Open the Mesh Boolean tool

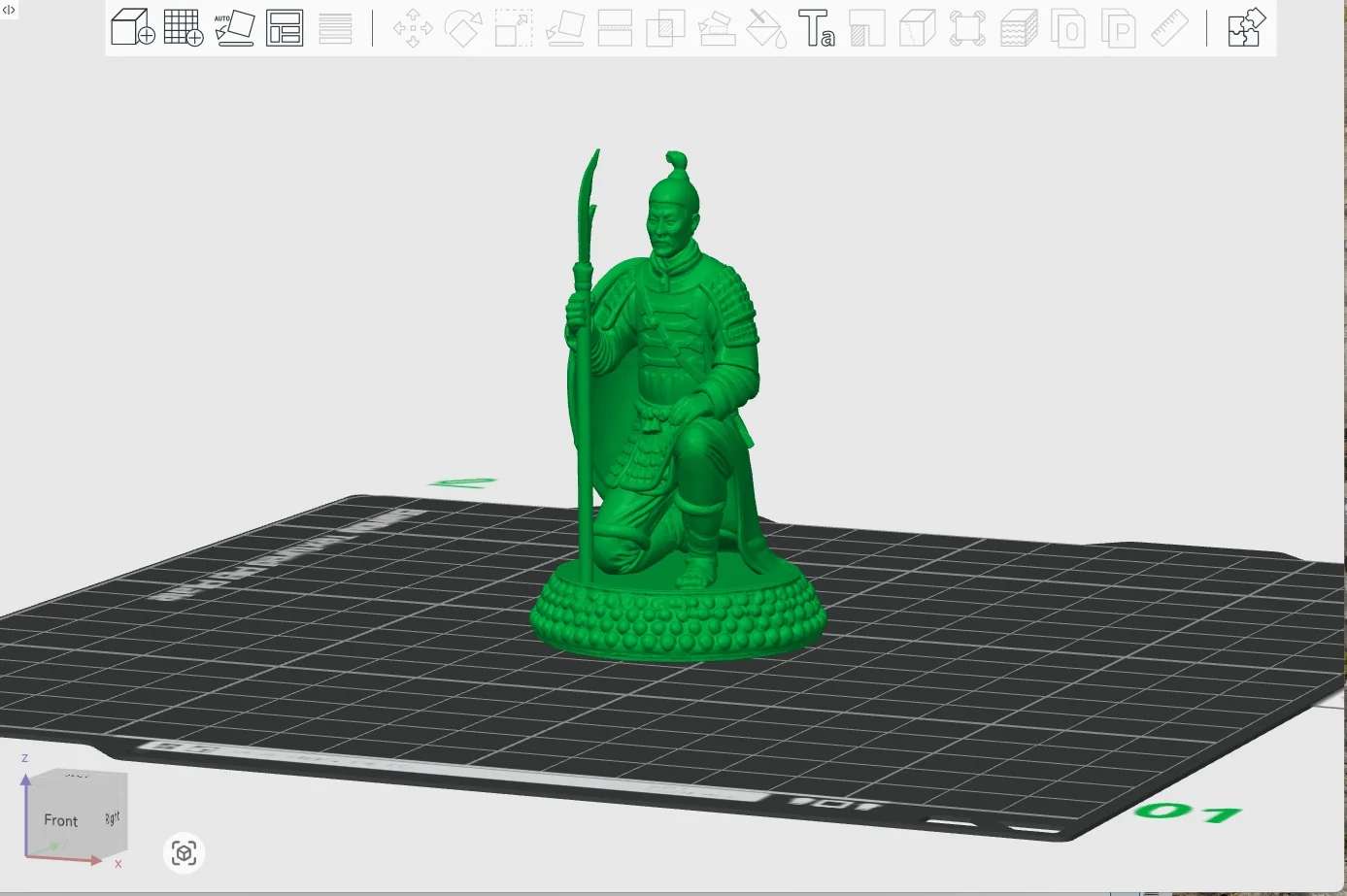665,28
